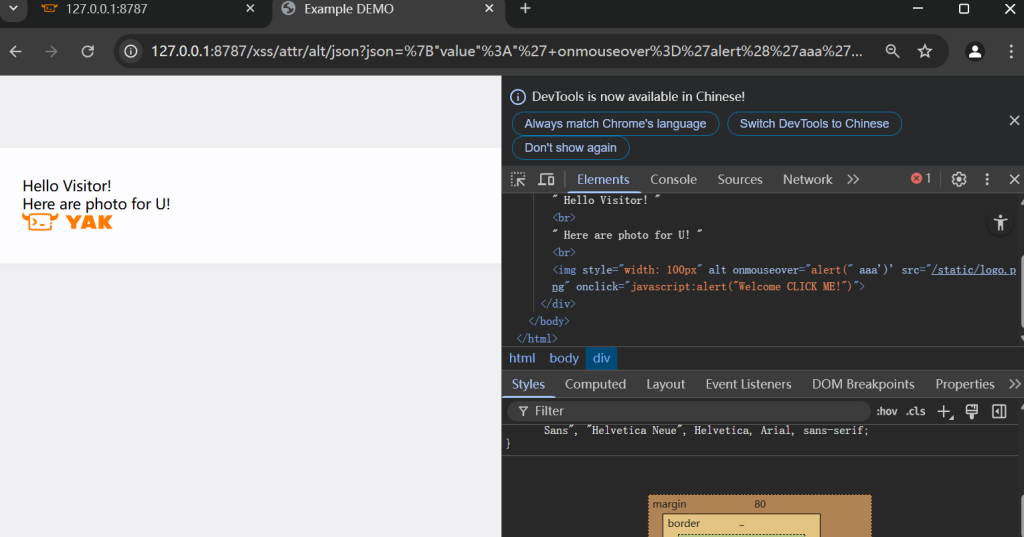The image size is (1024, 537).
Task: Click the Filter styles input field
Action: tap(690, 411)
